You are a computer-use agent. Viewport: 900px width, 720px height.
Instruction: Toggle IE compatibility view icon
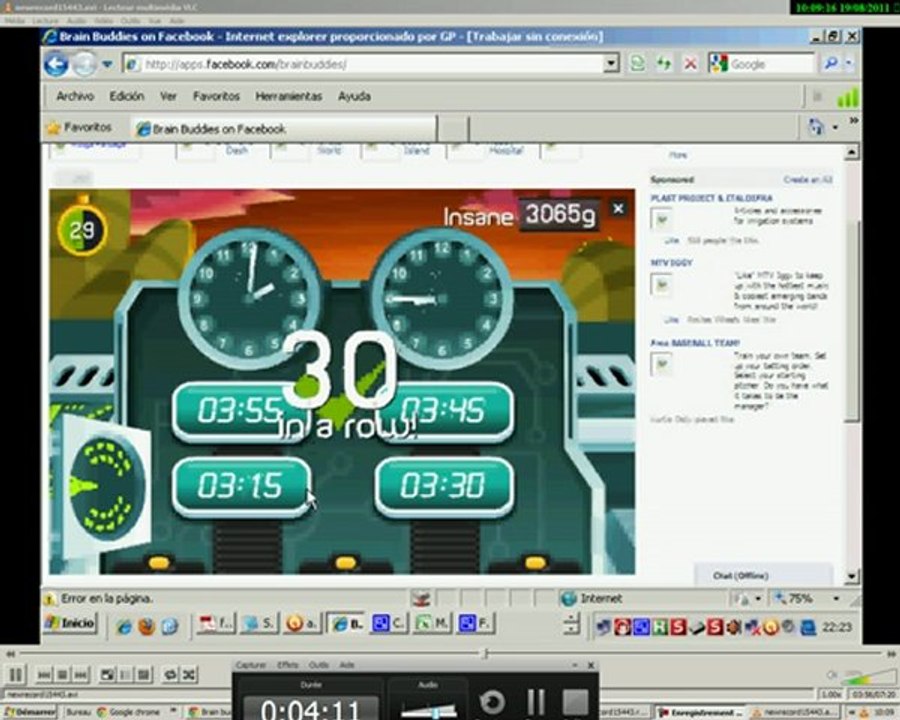[x=638, y=63]
